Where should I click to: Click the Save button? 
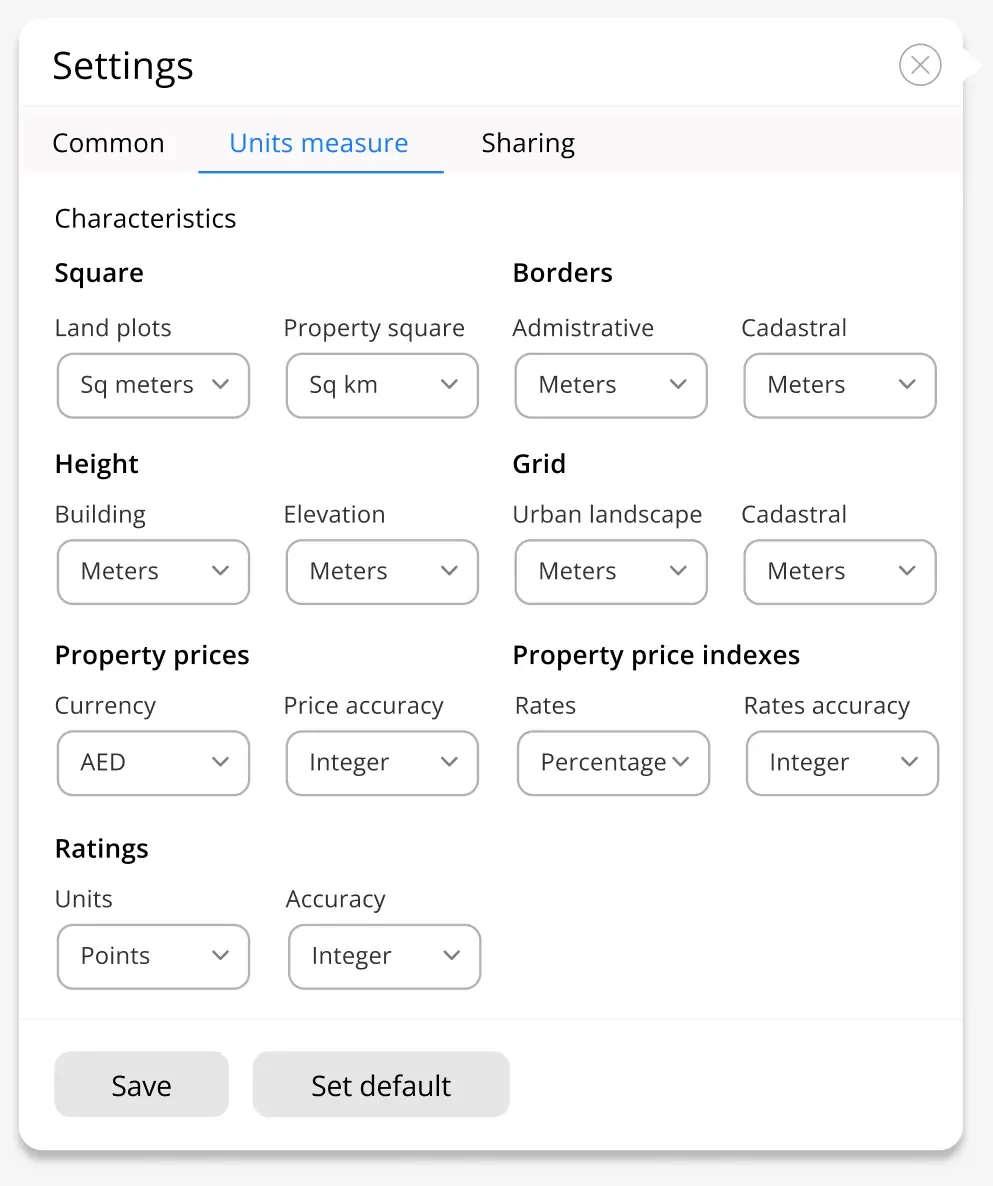141,1084
